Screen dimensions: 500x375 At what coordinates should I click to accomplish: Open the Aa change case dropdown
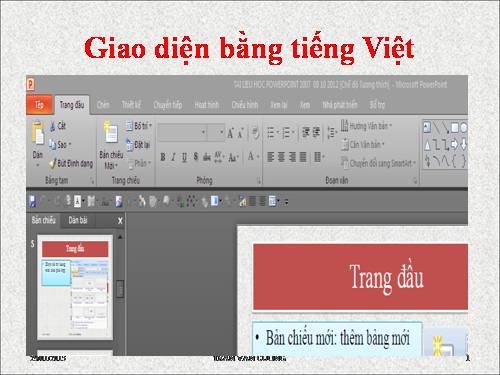tap(233, 157)
